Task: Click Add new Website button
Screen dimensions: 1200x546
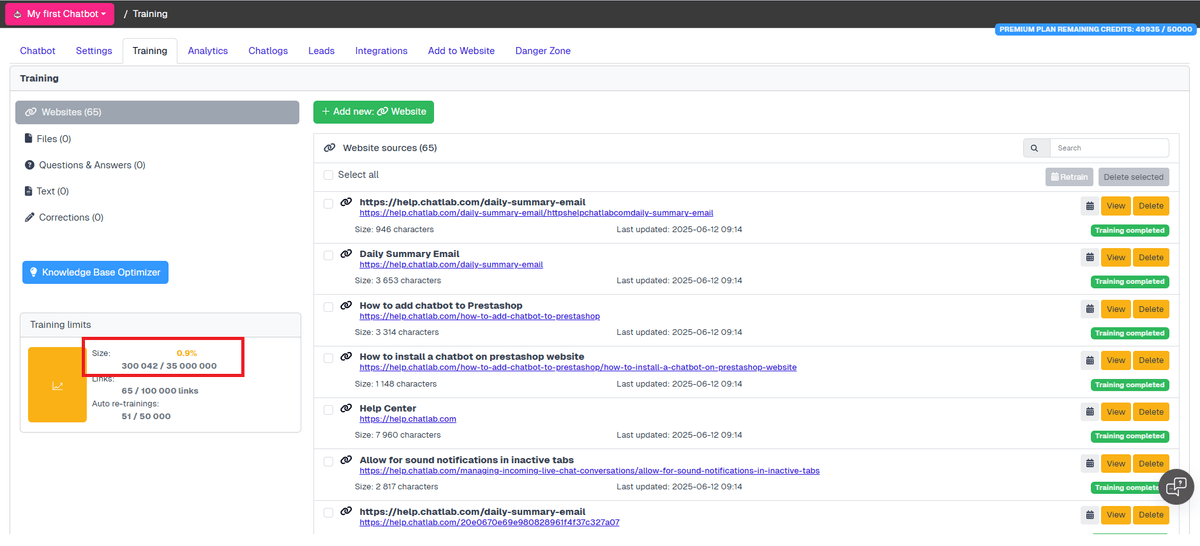Action: [373, 112]
